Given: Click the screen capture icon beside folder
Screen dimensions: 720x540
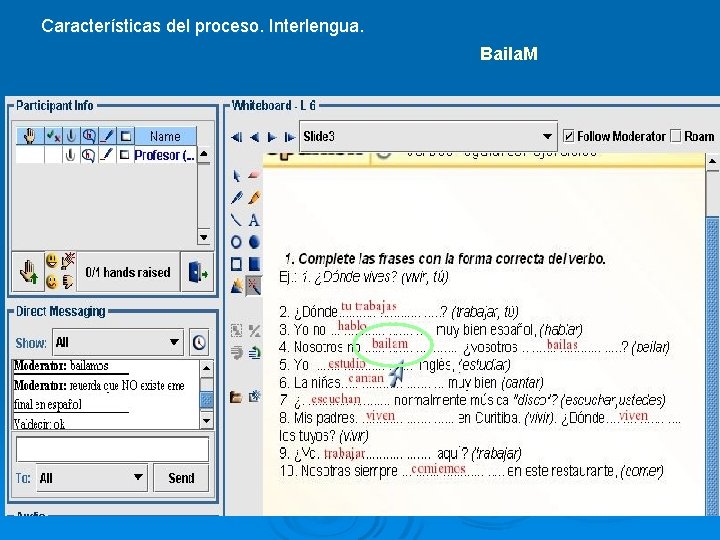Looking at the screenshot, I should tap(254, 397).
